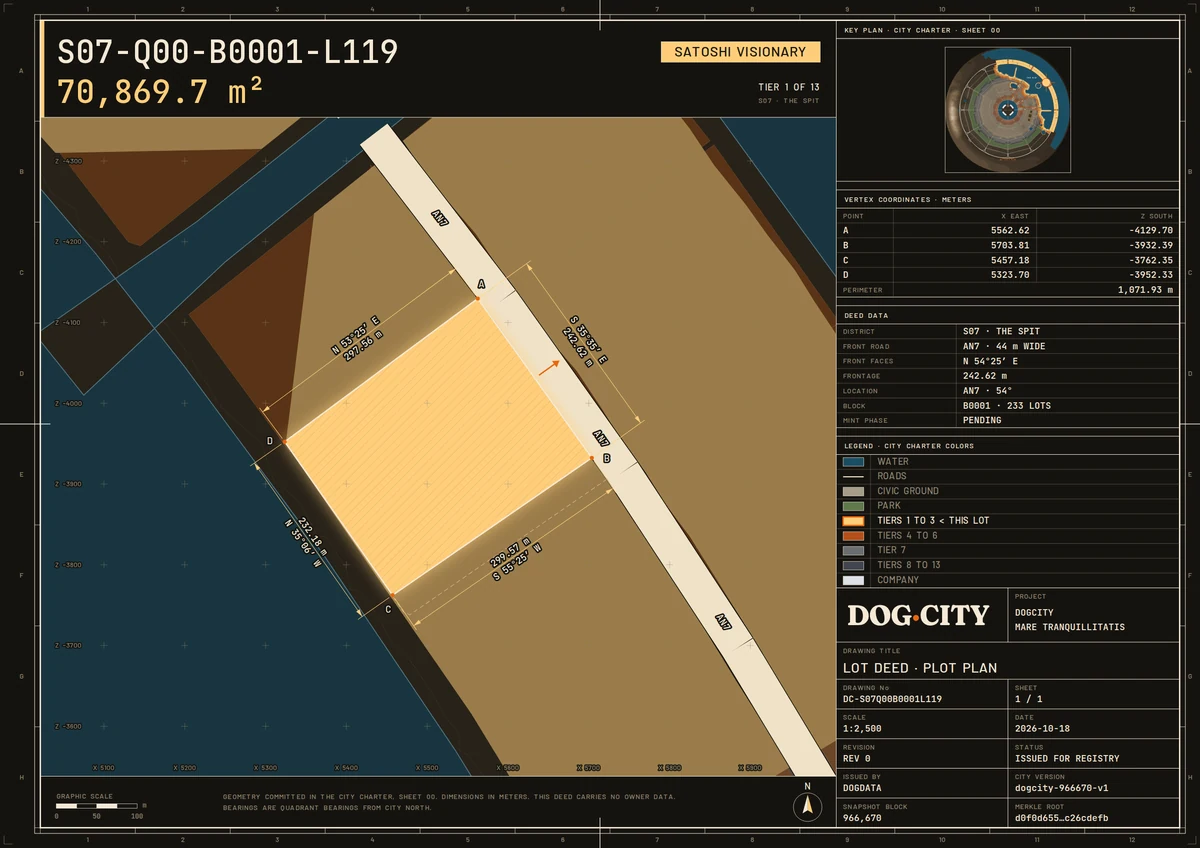1200x848 pixels.
Task: Click the SATOSHI VISIONARY badge
Action: pos(740,52)
